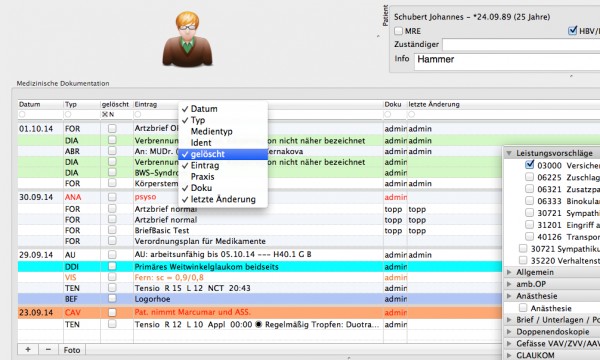600x360 pixels.
Task: Toggle gelöscht checkbox for ANA psyso row
Action: tap(112, 197)
